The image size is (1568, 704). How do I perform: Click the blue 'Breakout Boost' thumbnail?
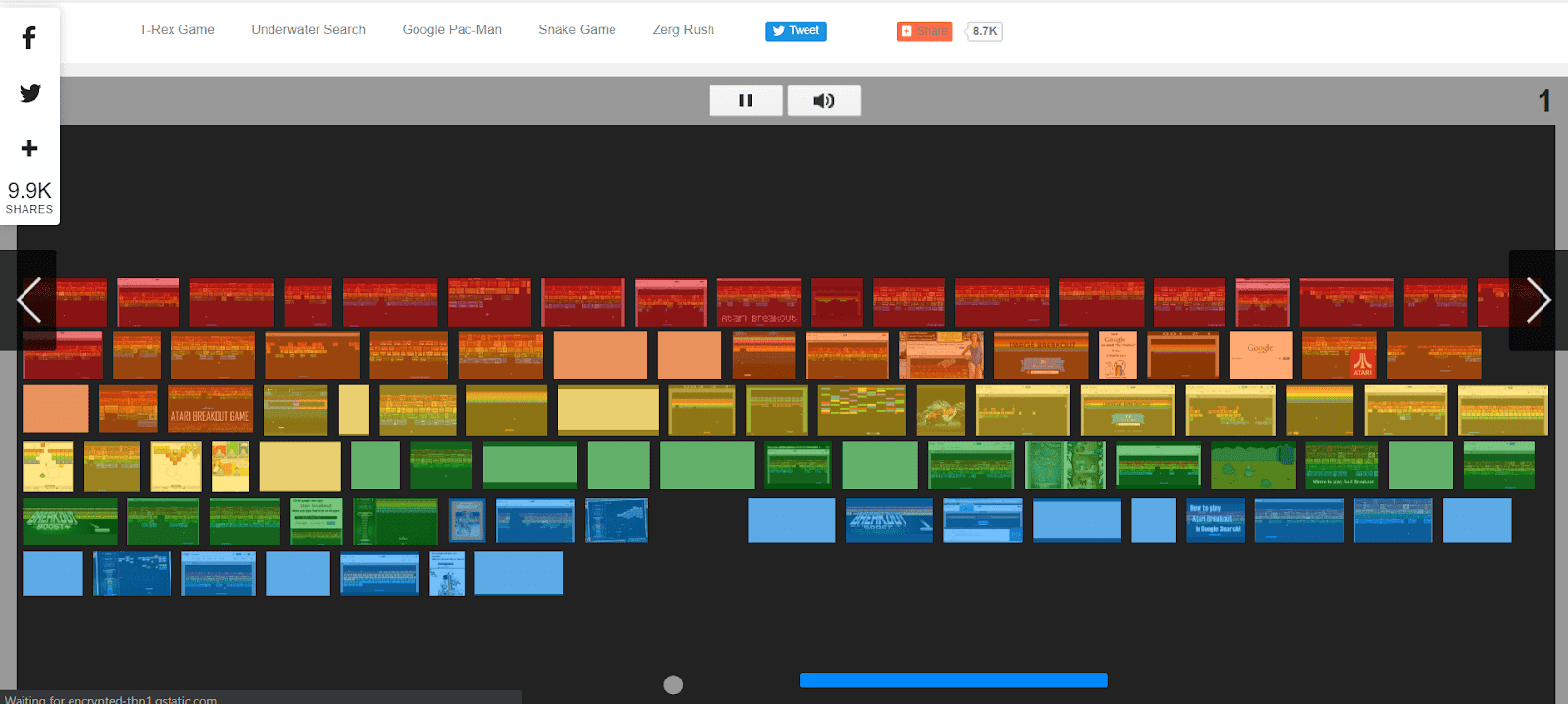coord(889,521)
